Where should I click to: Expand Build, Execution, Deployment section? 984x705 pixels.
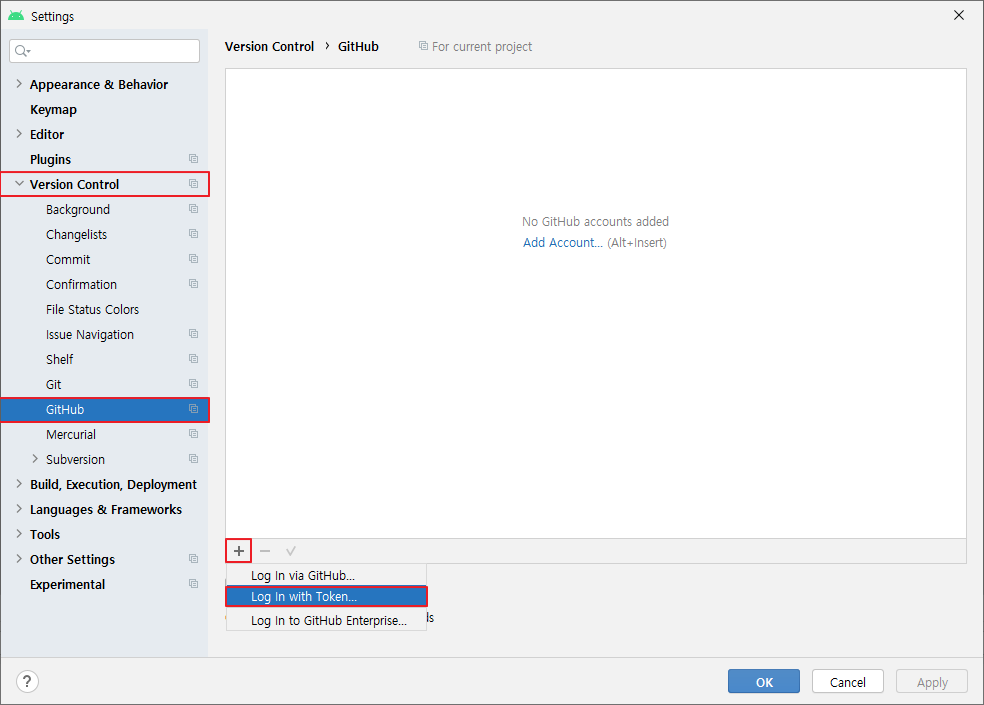pos(19,484)
